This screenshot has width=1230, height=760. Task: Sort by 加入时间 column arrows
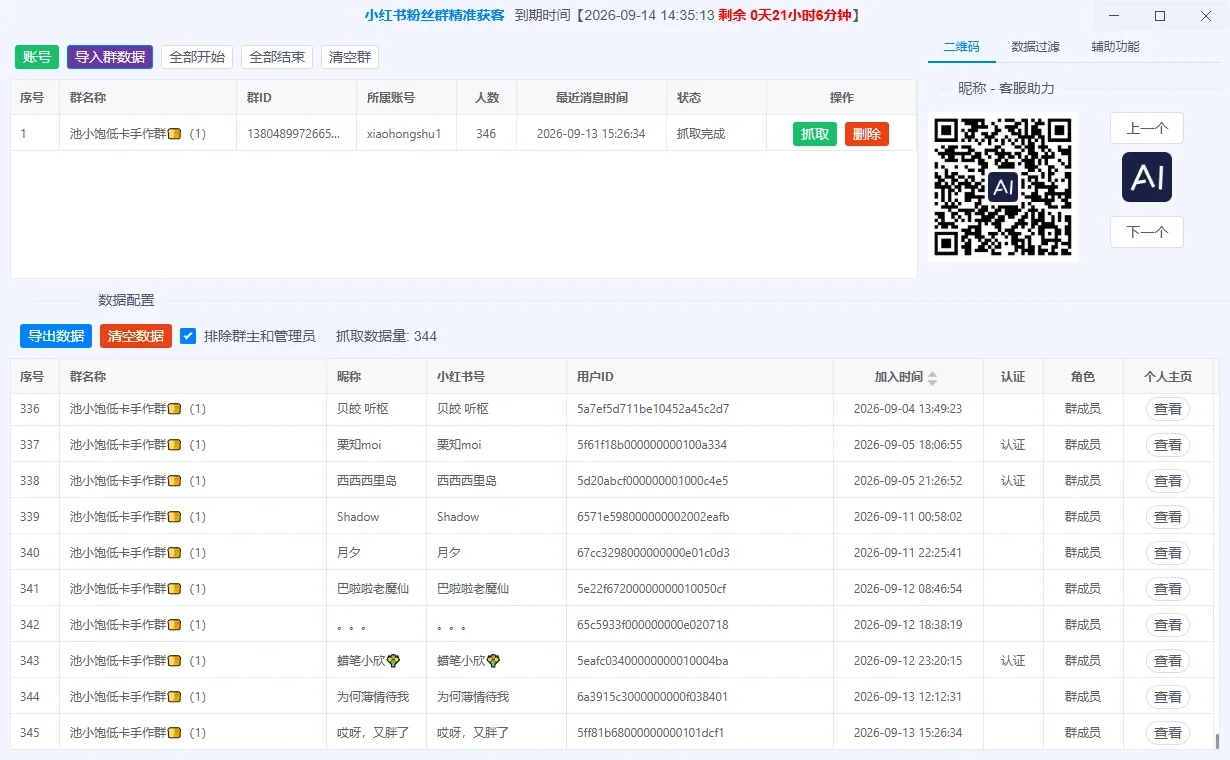[932, 378]
